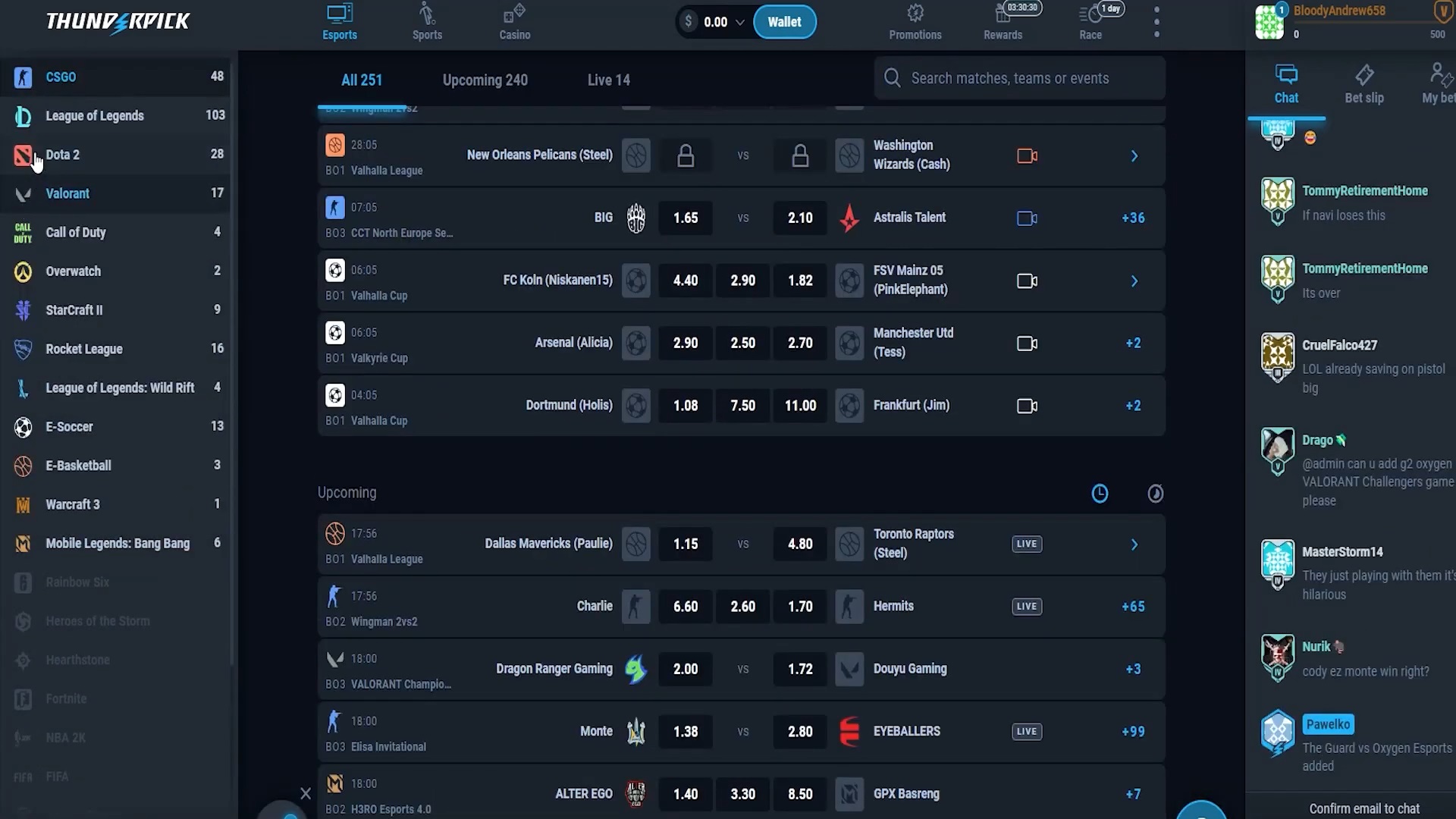Click the three-dot more options icon
Screen dimensions: 1456x819
coord(1156,22)
